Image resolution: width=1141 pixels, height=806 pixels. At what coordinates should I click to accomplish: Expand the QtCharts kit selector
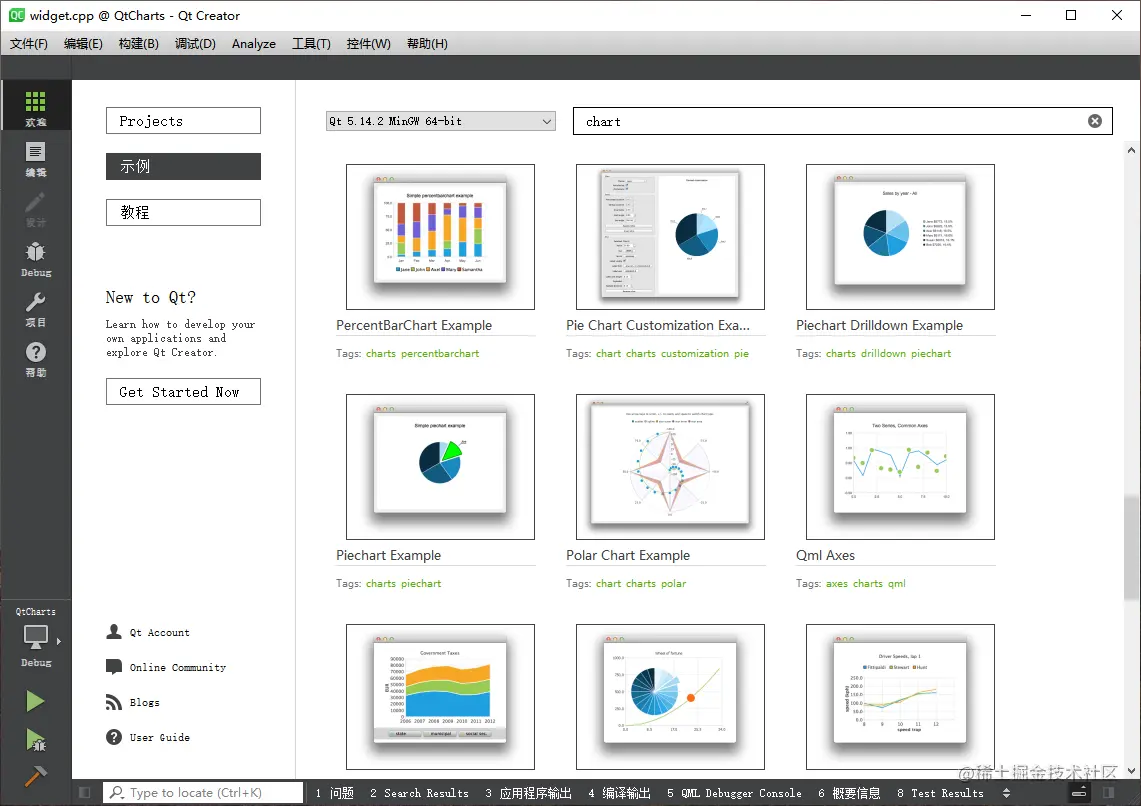(36, 637)
